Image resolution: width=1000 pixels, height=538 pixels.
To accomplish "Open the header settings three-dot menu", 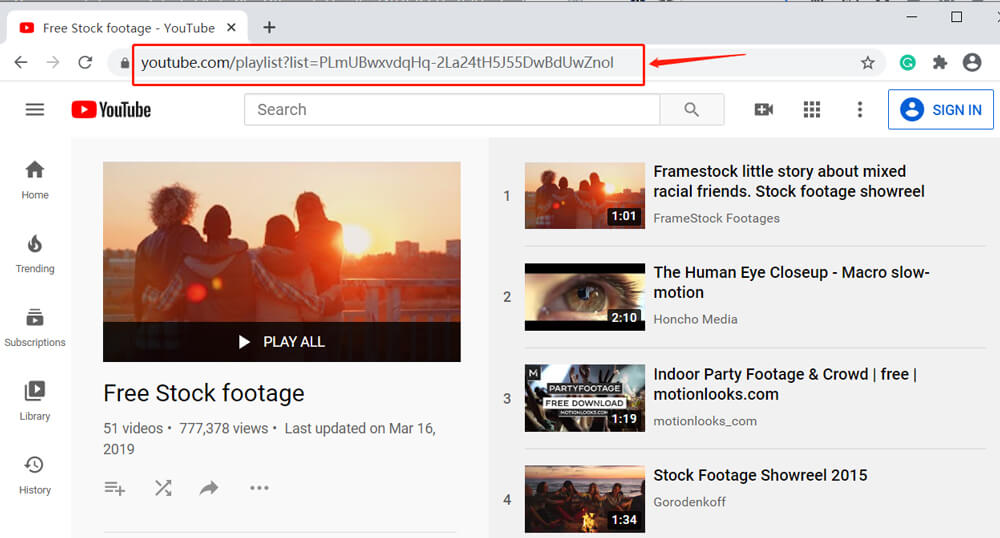I will pos(860,110).
